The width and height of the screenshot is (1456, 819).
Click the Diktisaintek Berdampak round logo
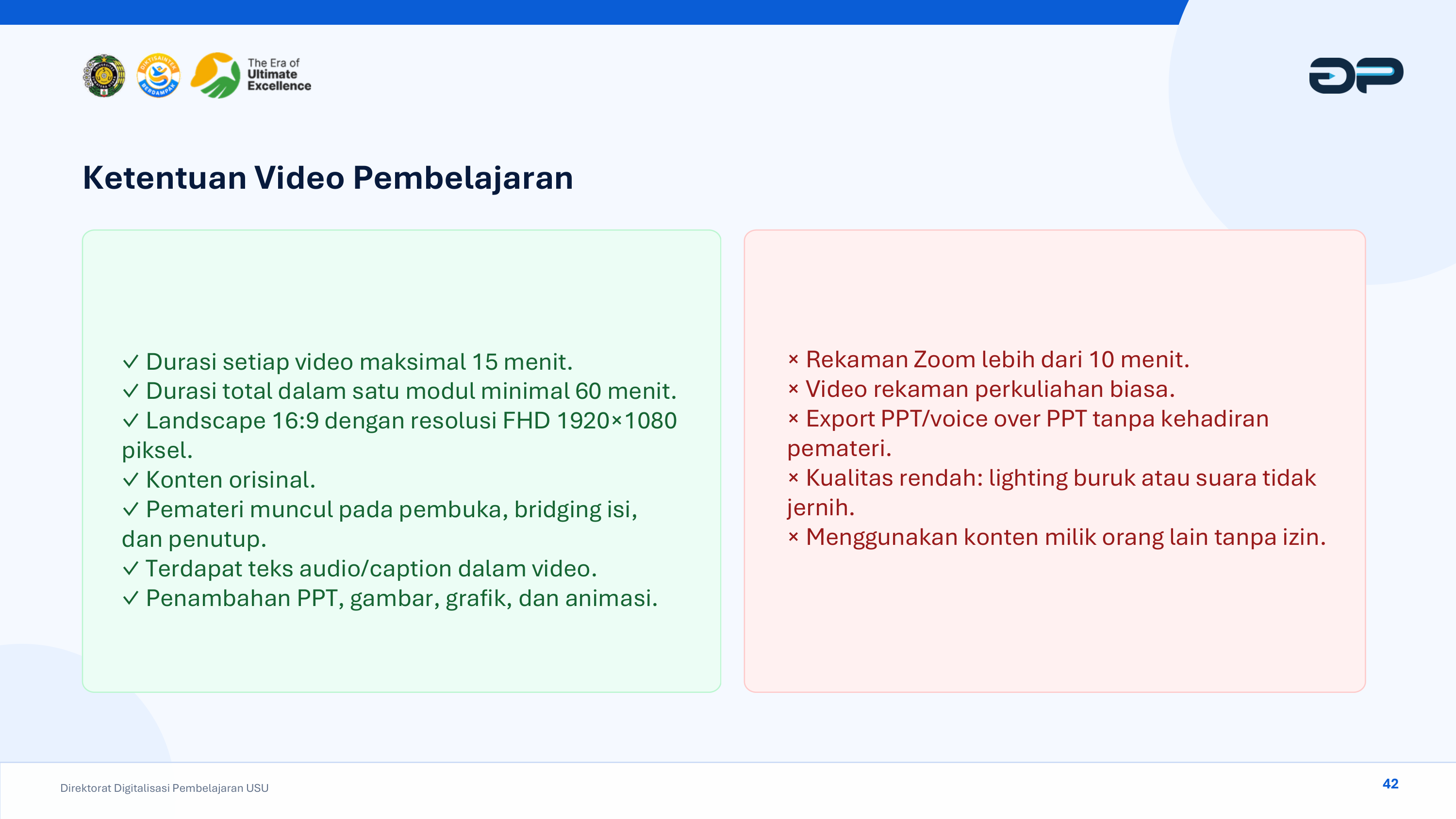tap(159, 76)
